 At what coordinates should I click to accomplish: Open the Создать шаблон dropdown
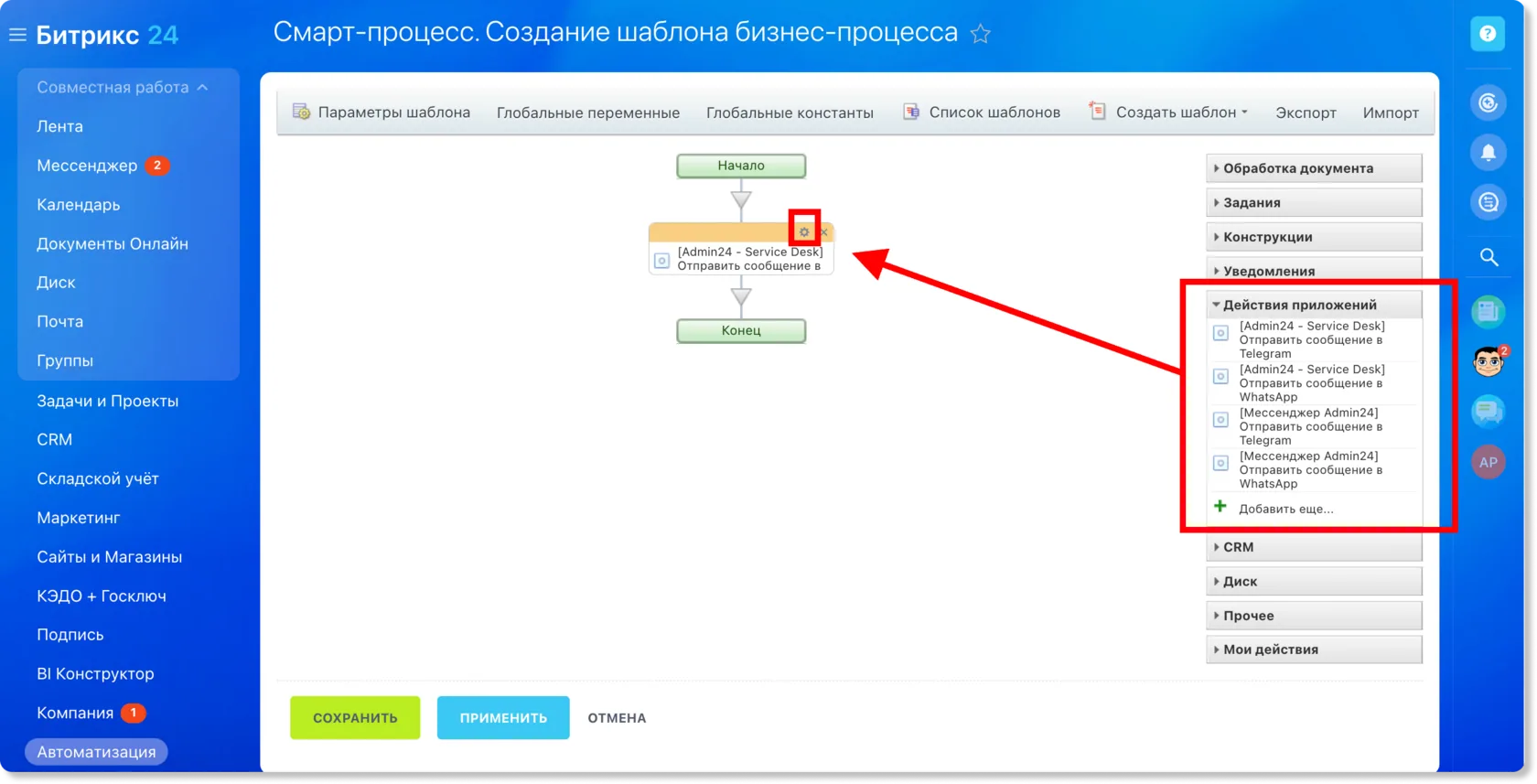[1168, 113]
